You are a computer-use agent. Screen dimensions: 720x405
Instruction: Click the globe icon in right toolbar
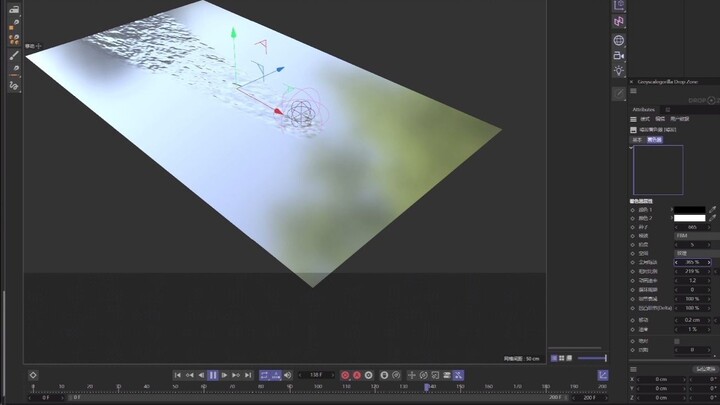pos(619,40)
